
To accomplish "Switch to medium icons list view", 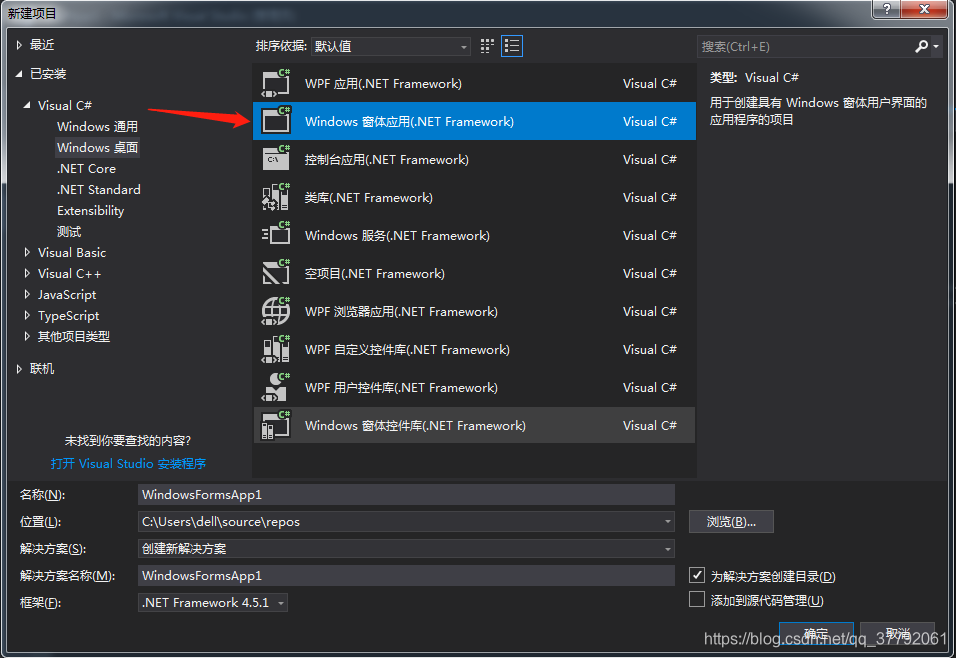I will [x=512, y=46].
